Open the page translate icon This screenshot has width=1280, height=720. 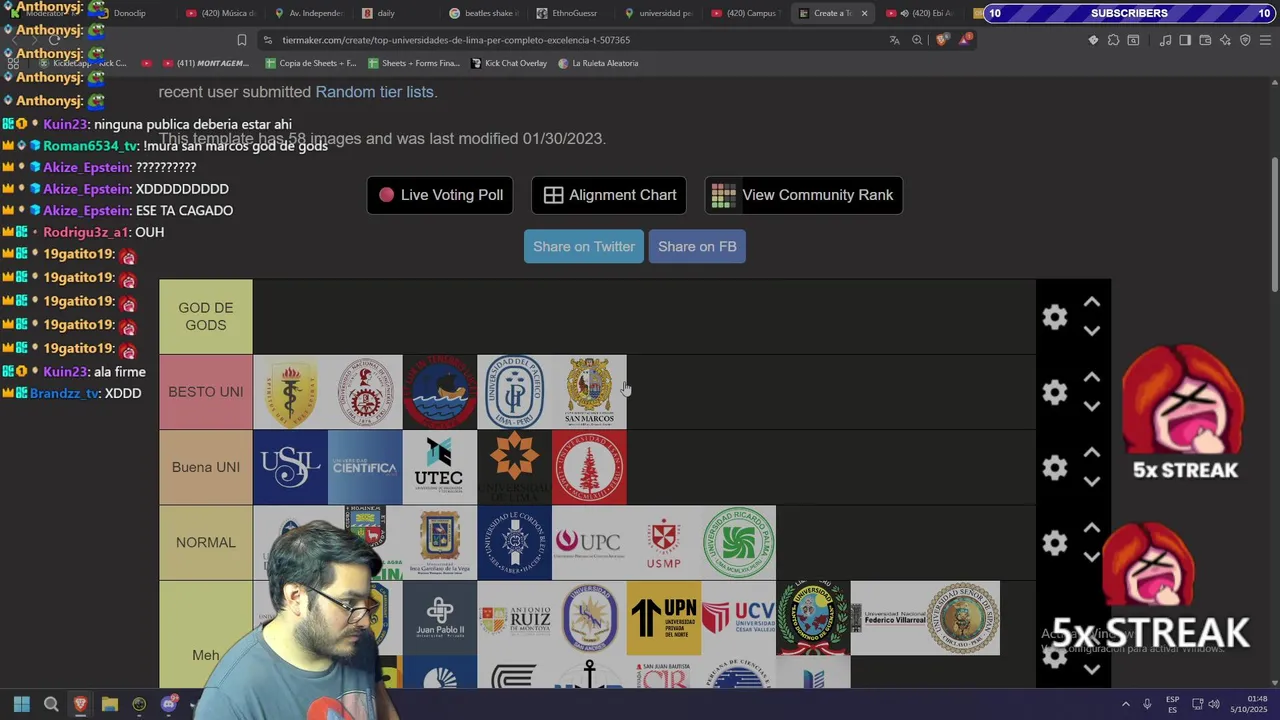click(x=894, y=40)
